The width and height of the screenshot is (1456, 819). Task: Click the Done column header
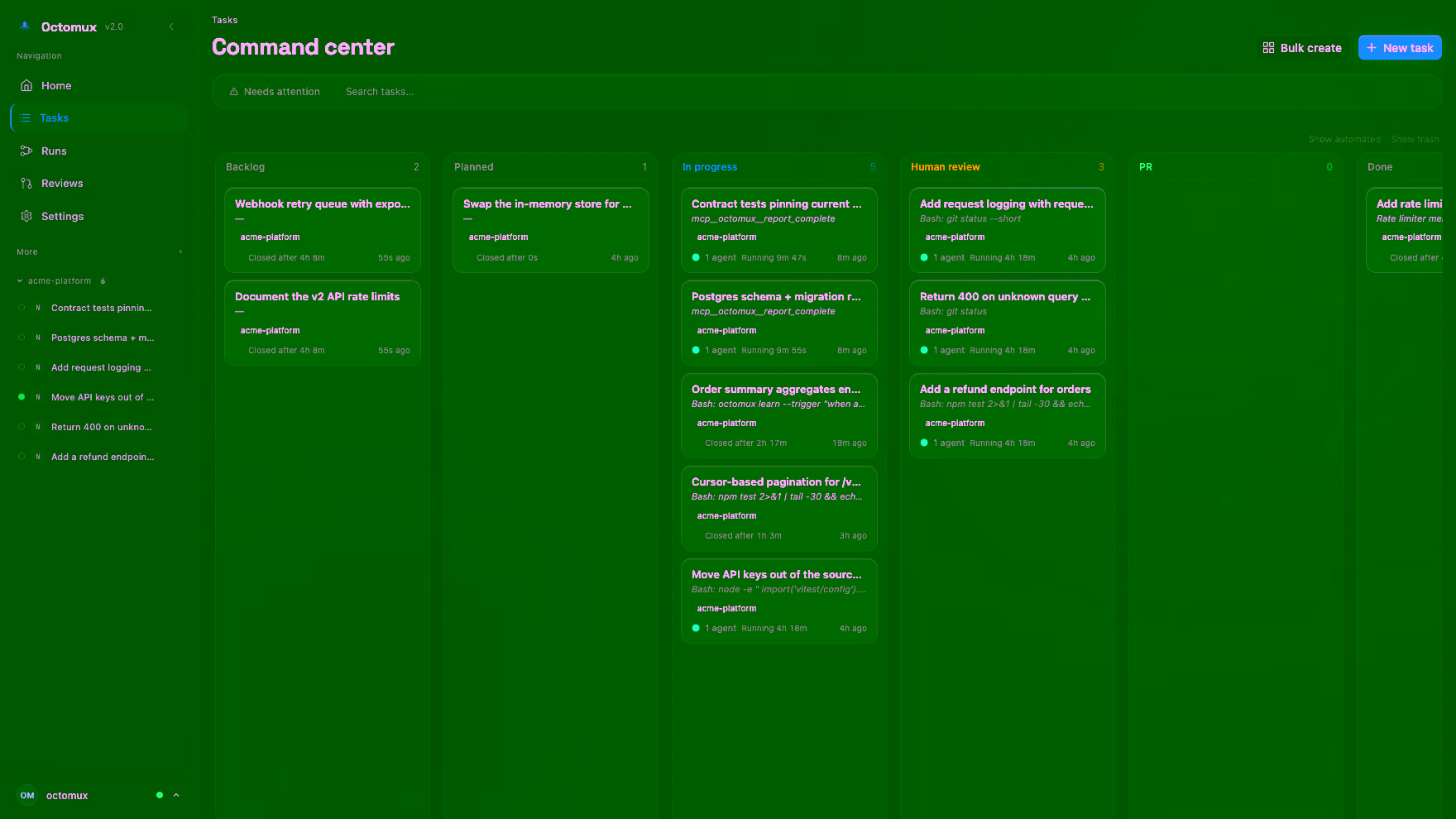click(x=1380, y=167)
